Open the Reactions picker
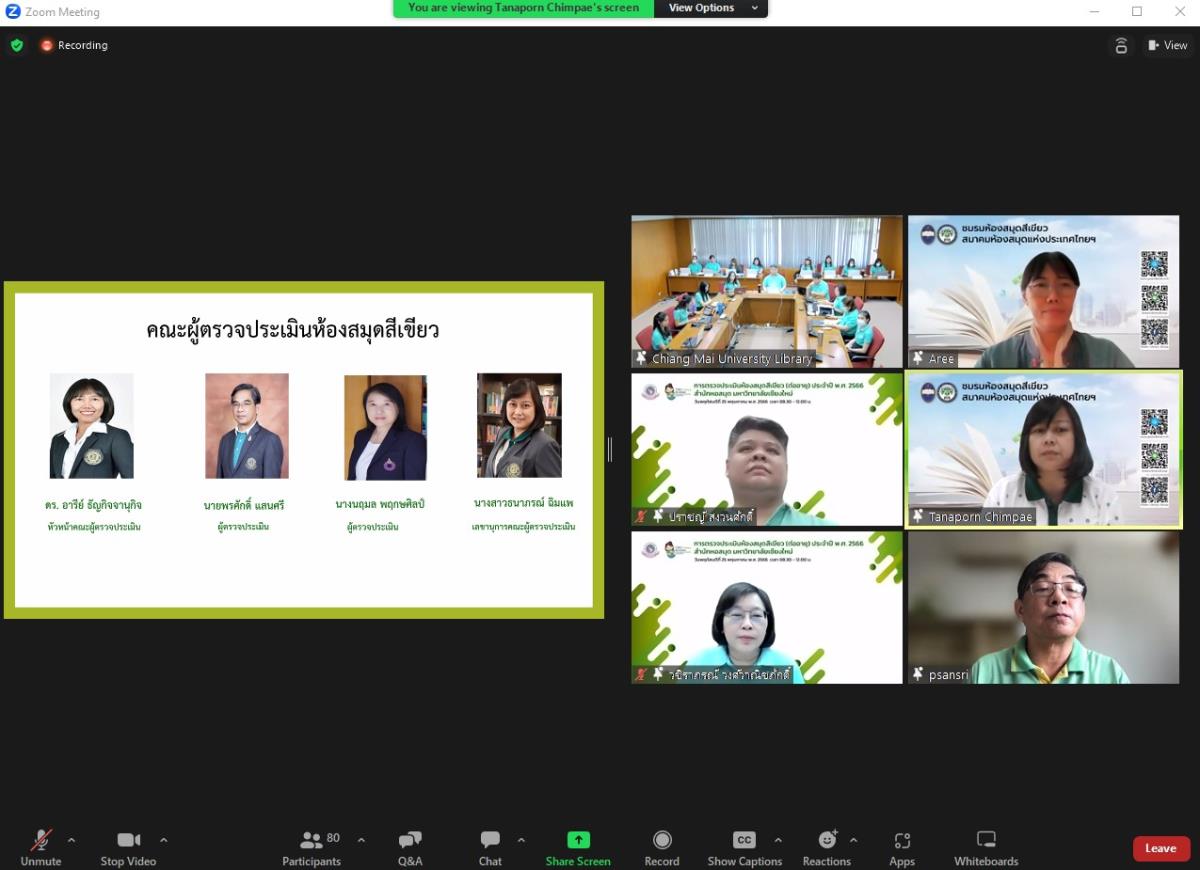 [x=827, y=847]
